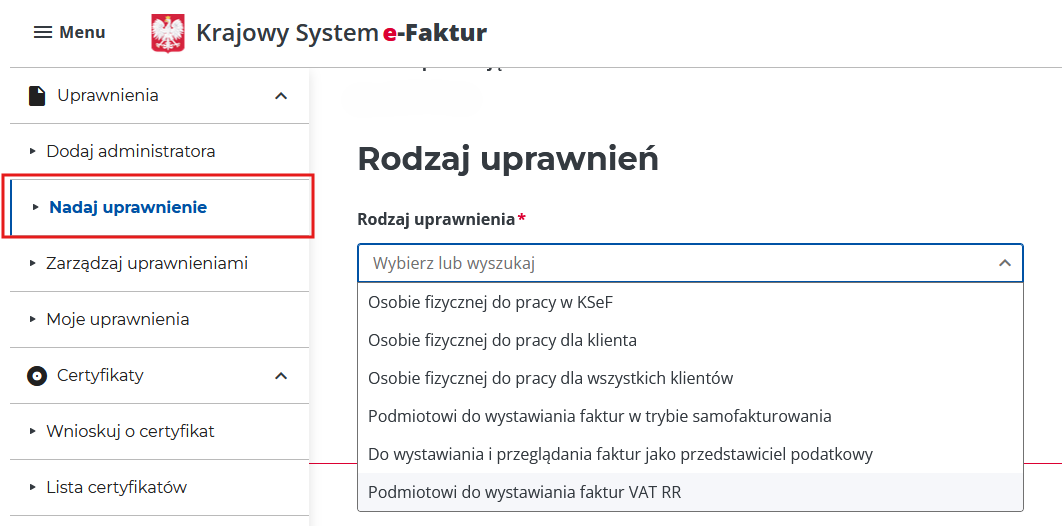Open Dodaj administratora in sidebar
Screen dimensions: 1062x526
click(130, 152)
